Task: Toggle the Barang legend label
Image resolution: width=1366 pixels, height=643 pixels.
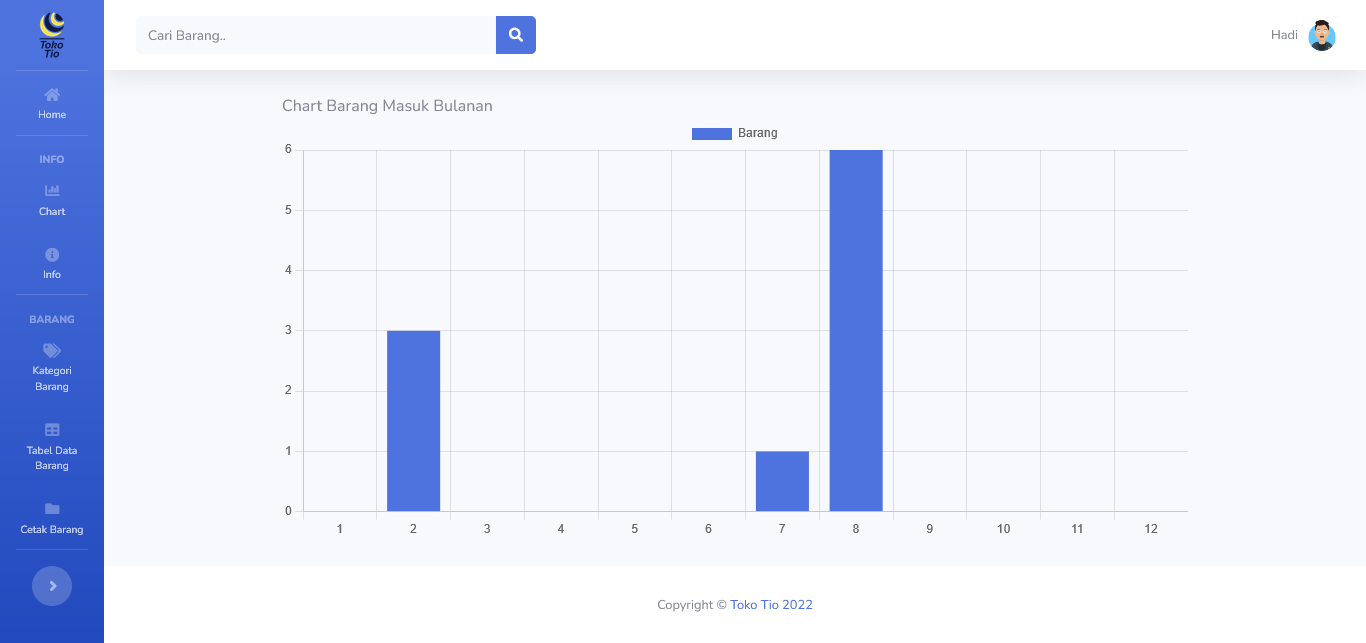Action: tap(757, 133)
